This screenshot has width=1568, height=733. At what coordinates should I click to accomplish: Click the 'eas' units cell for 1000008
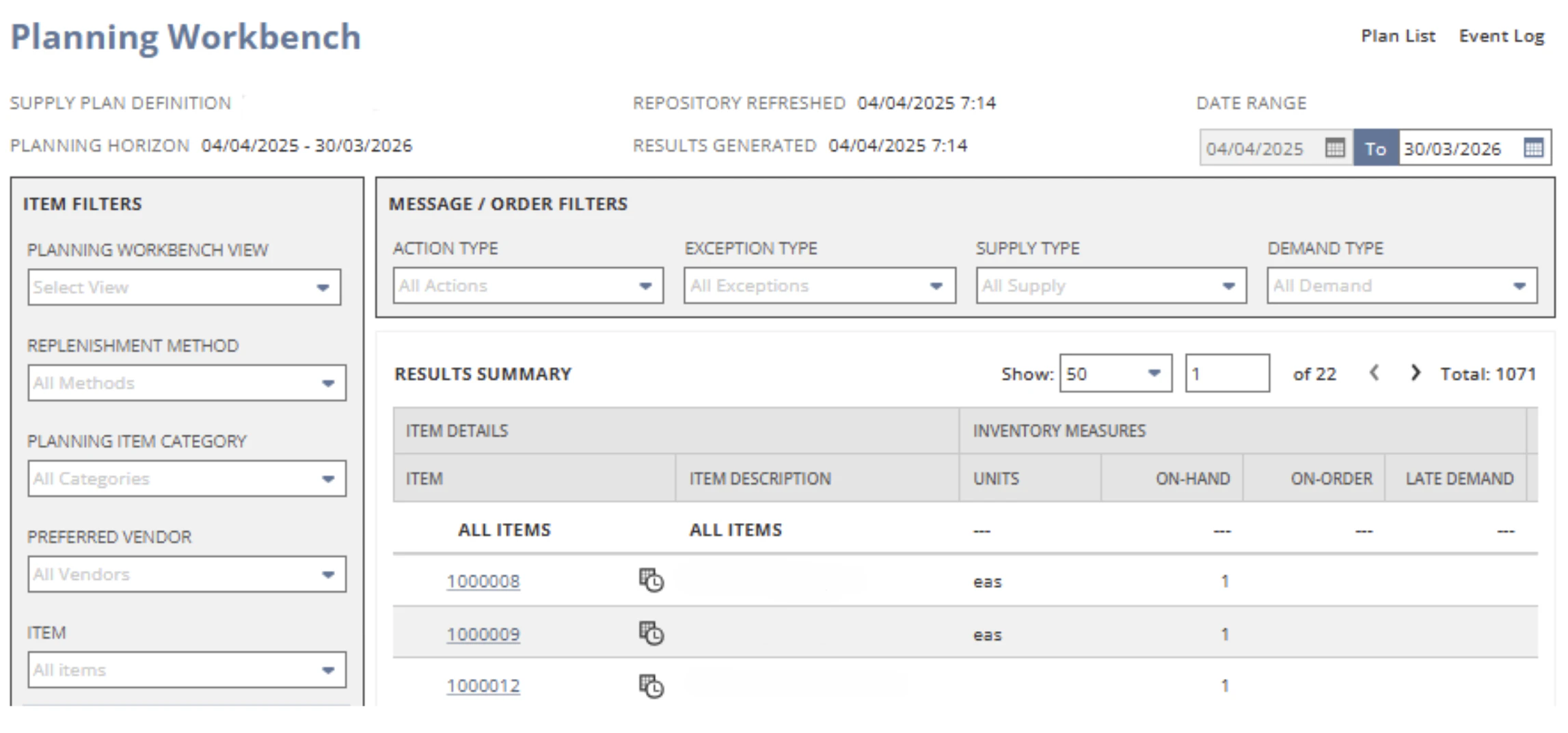tap(988, 582)
